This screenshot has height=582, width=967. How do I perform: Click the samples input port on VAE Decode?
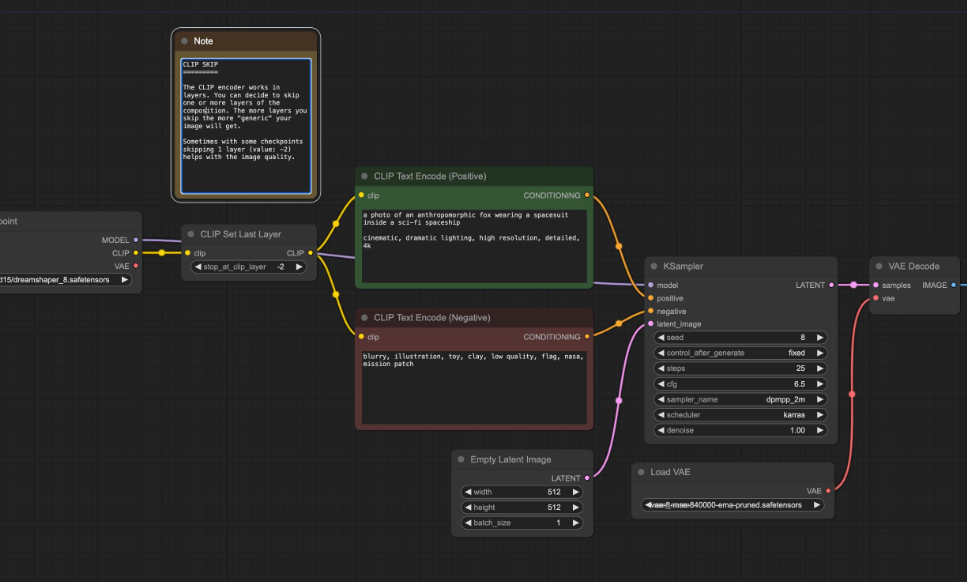pos(876,285)
